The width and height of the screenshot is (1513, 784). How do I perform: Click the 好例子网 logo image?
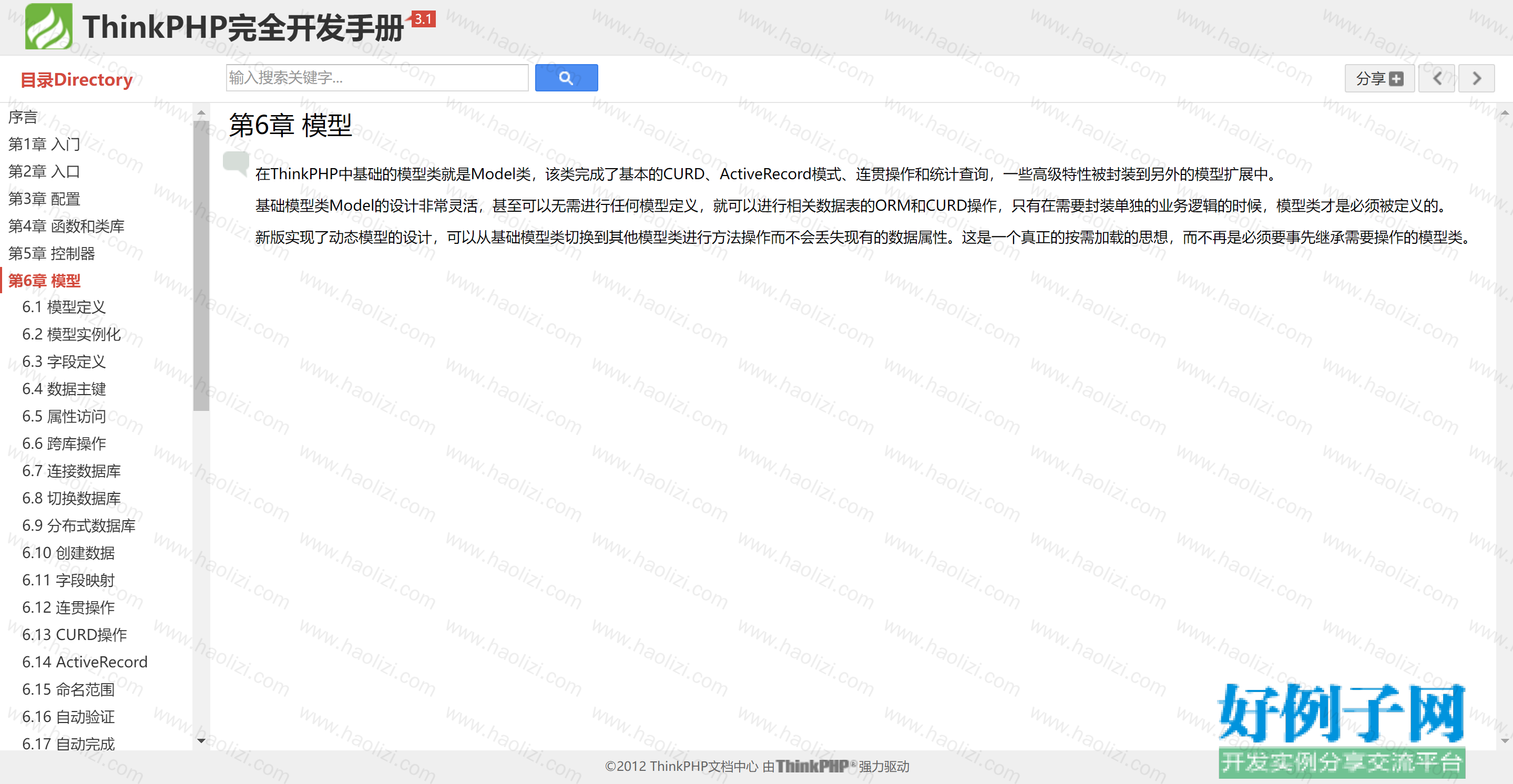click(x=1342, y=730)
